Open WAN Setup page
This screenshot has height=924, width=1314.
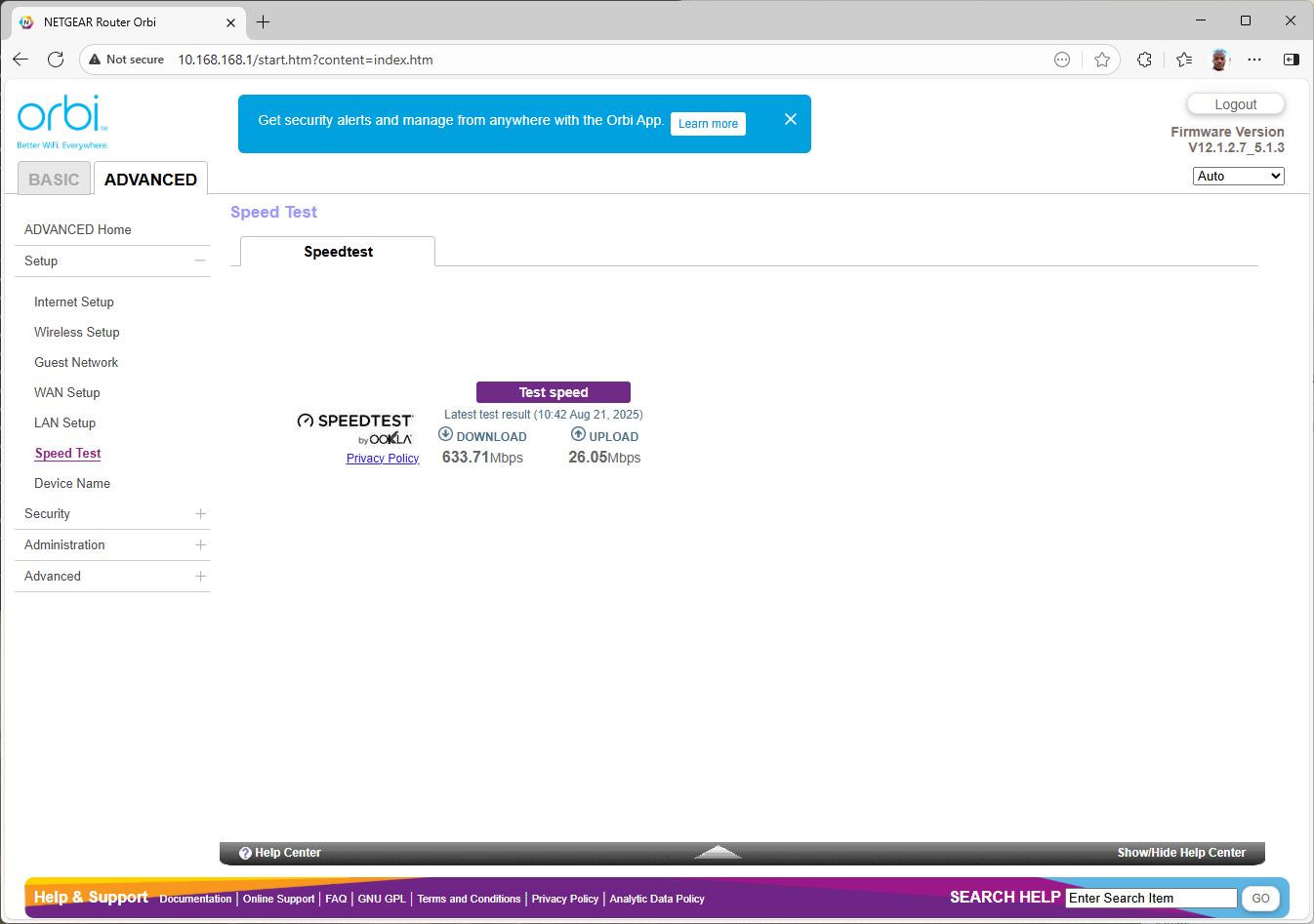pos(67,392)
